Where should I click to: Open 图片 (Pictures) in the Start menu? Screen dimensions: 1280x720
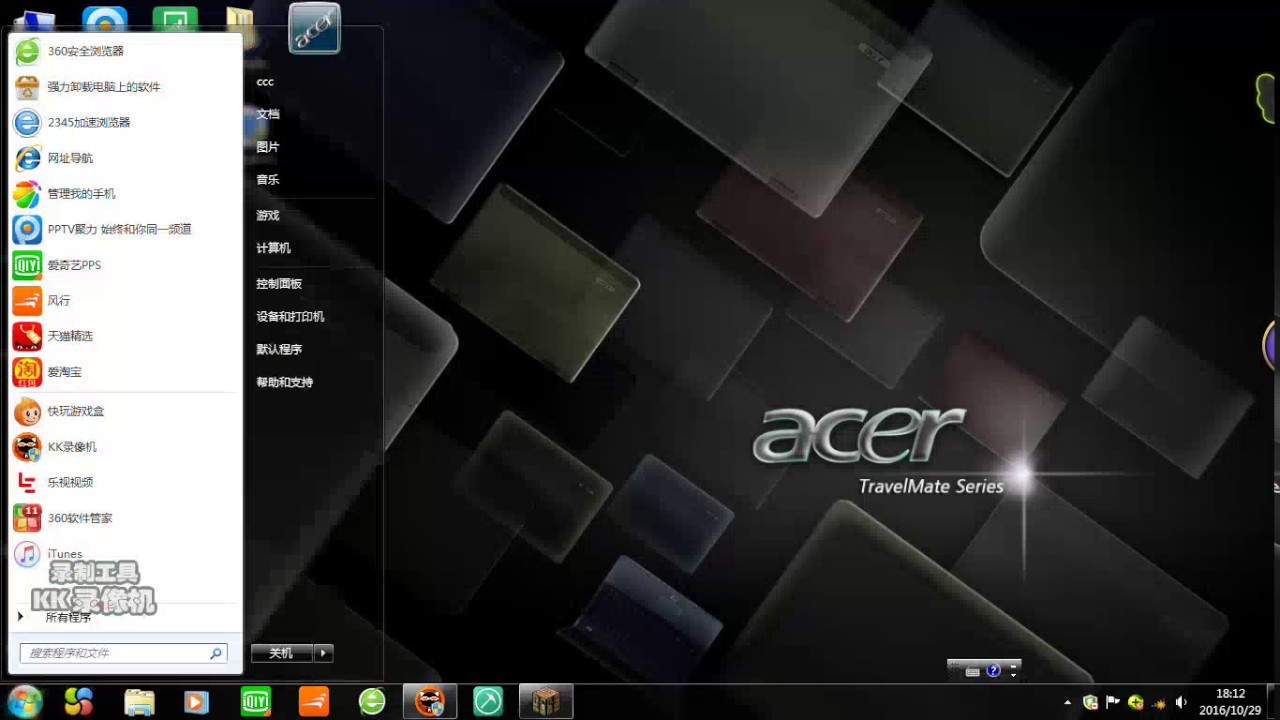click(x=268, y=147)
